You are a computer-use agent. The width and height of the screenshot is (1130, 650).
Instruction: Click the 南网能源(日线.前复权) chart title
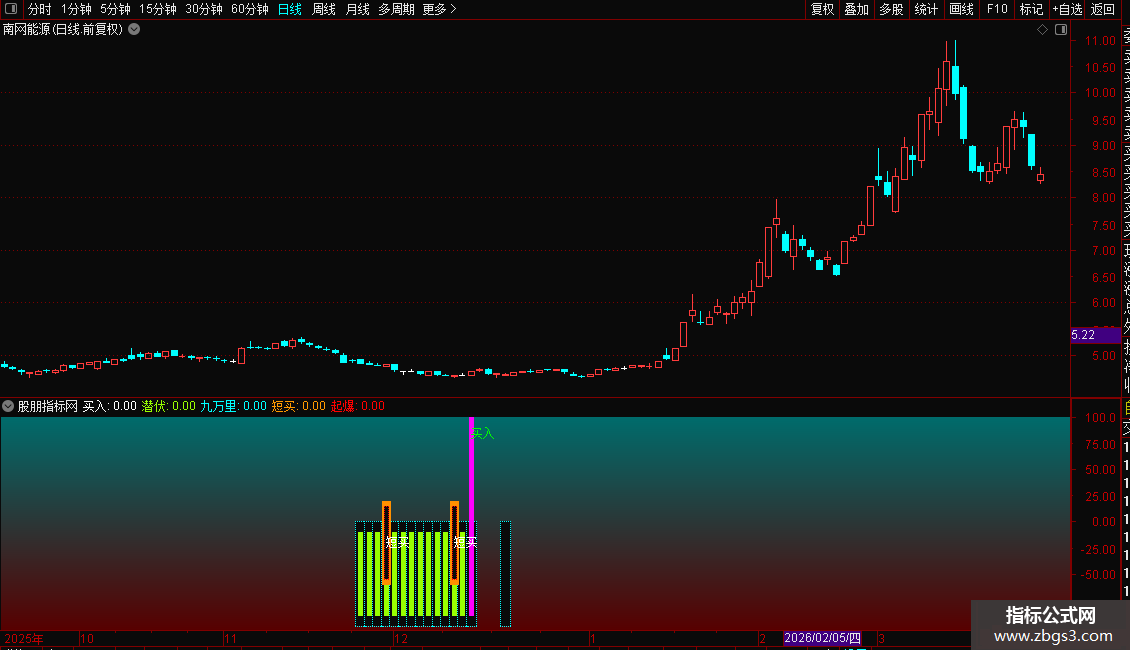(63, 30)
